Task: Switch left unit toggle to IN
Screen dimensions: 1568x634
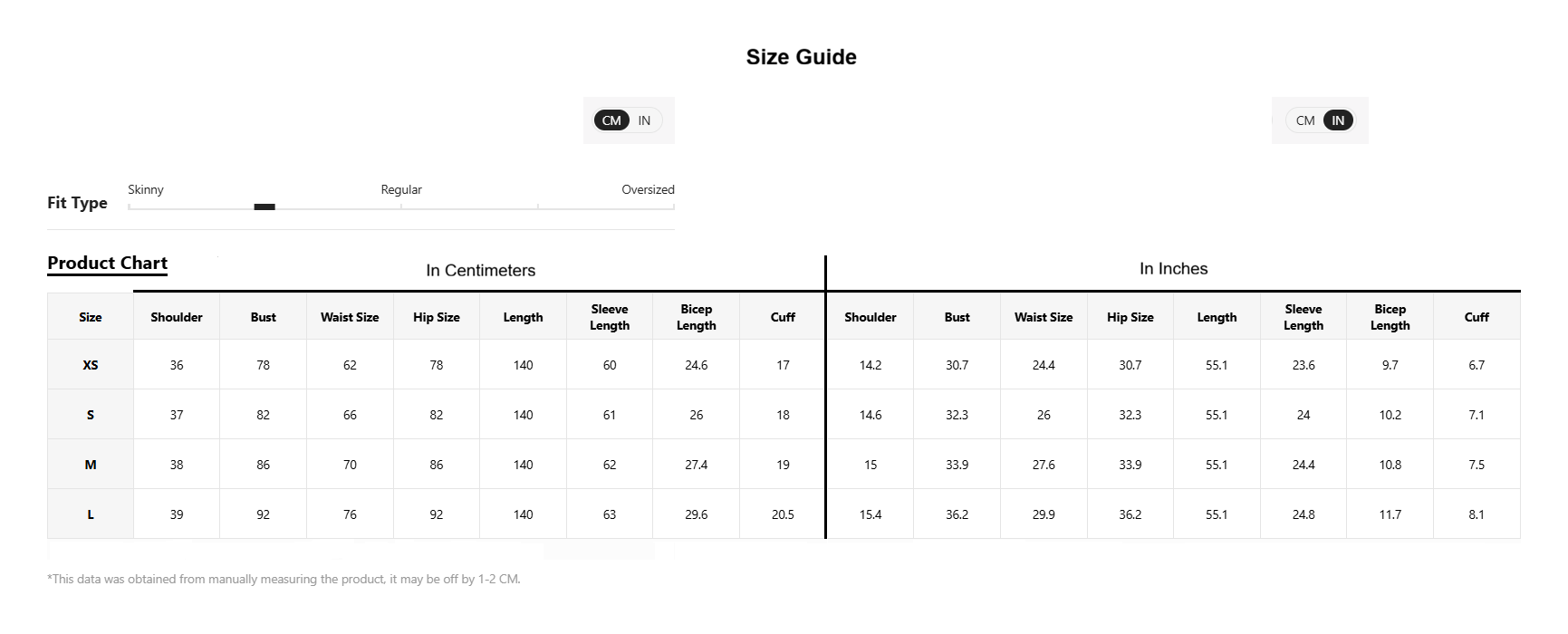Action: coord(644,120)
